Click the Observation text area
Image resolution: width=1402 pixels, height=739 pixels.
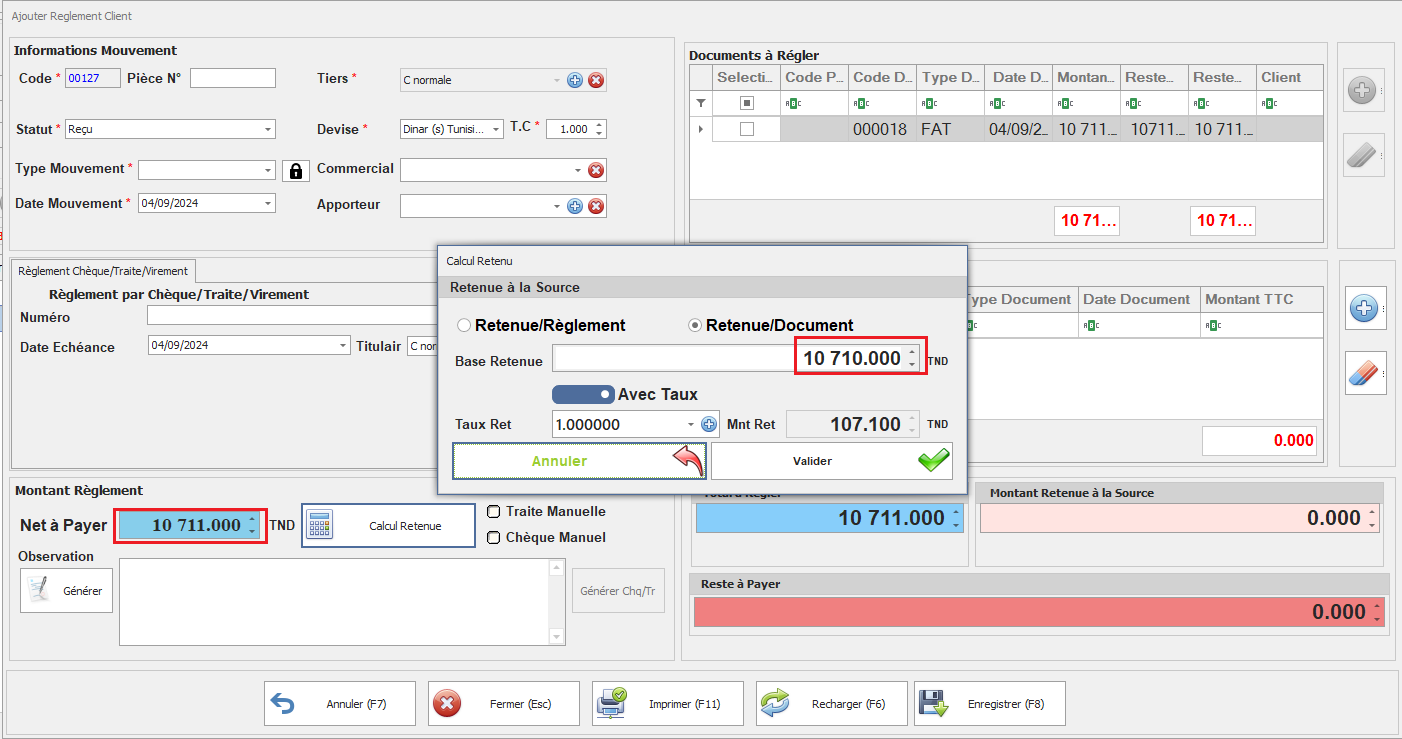pyautogui.click(x=334, y=601)
